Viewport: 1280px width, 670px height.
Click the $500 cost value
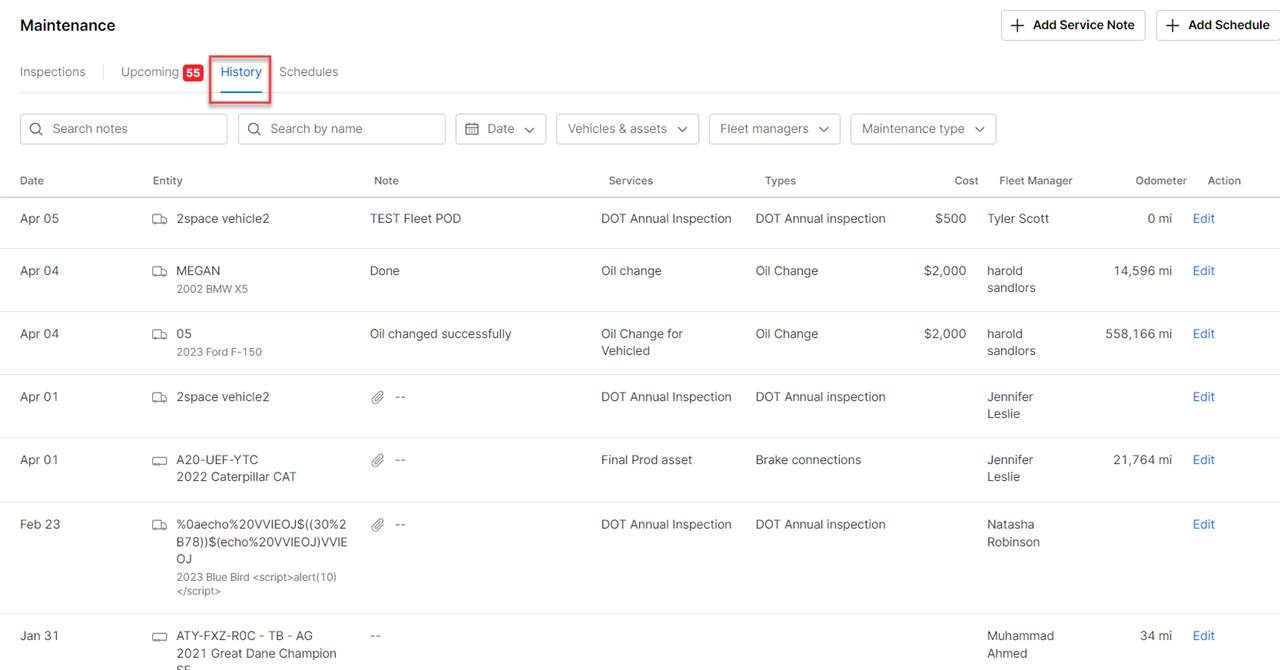click(x=951, y=219)
